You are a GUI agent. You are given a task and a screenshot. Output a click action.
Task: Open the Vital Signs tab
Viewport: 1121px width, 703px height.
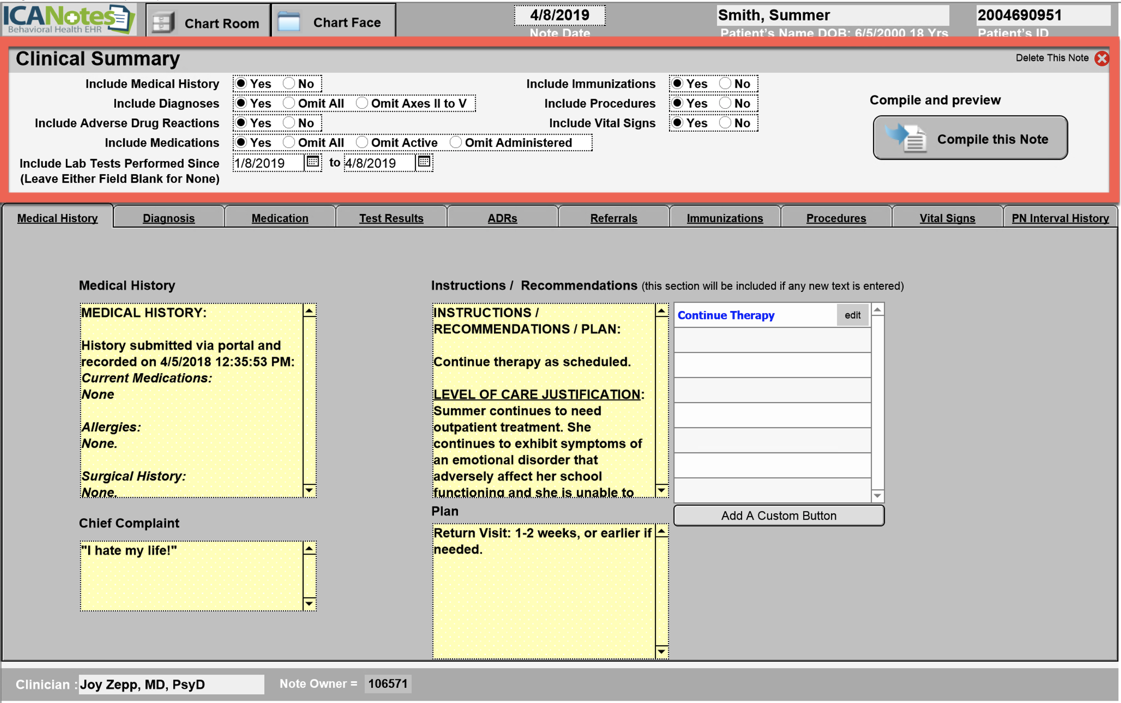(x=946, y=218)
